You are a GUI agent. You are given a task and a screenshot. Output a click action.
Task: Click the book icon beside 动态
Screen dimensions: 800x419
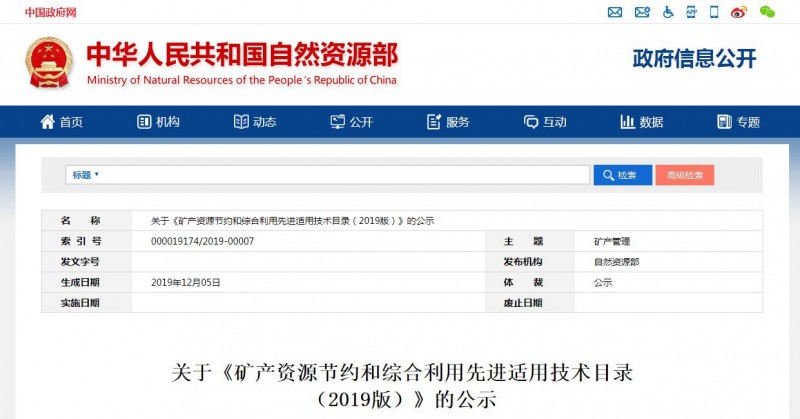pos(241,121)
